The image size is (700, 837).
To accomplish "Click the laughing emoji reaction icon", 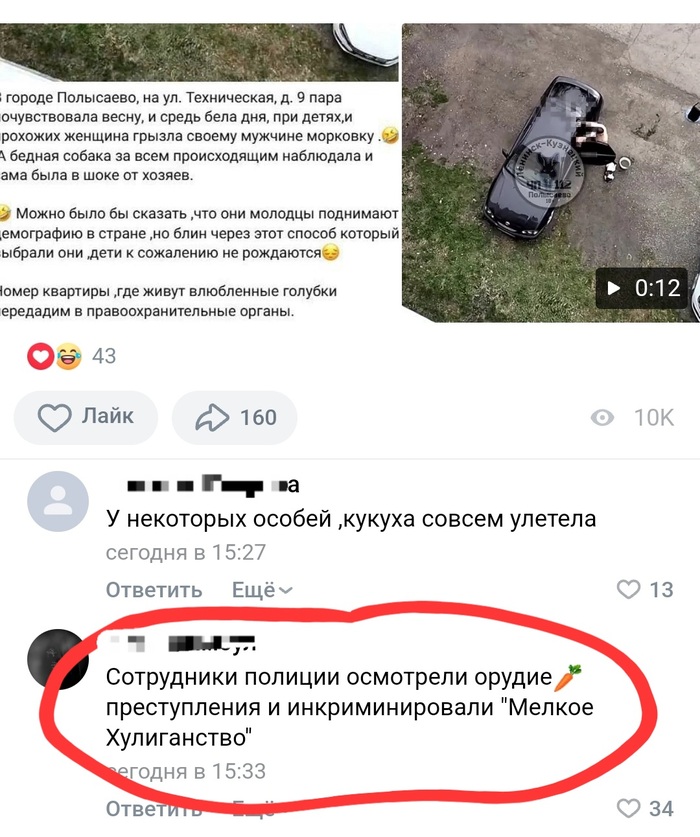I will pyautogui.click(x=68, y=356).
